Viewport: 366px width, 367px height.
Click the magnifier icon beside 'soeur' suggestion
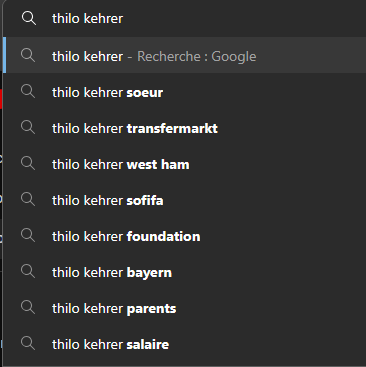[28, 91]
